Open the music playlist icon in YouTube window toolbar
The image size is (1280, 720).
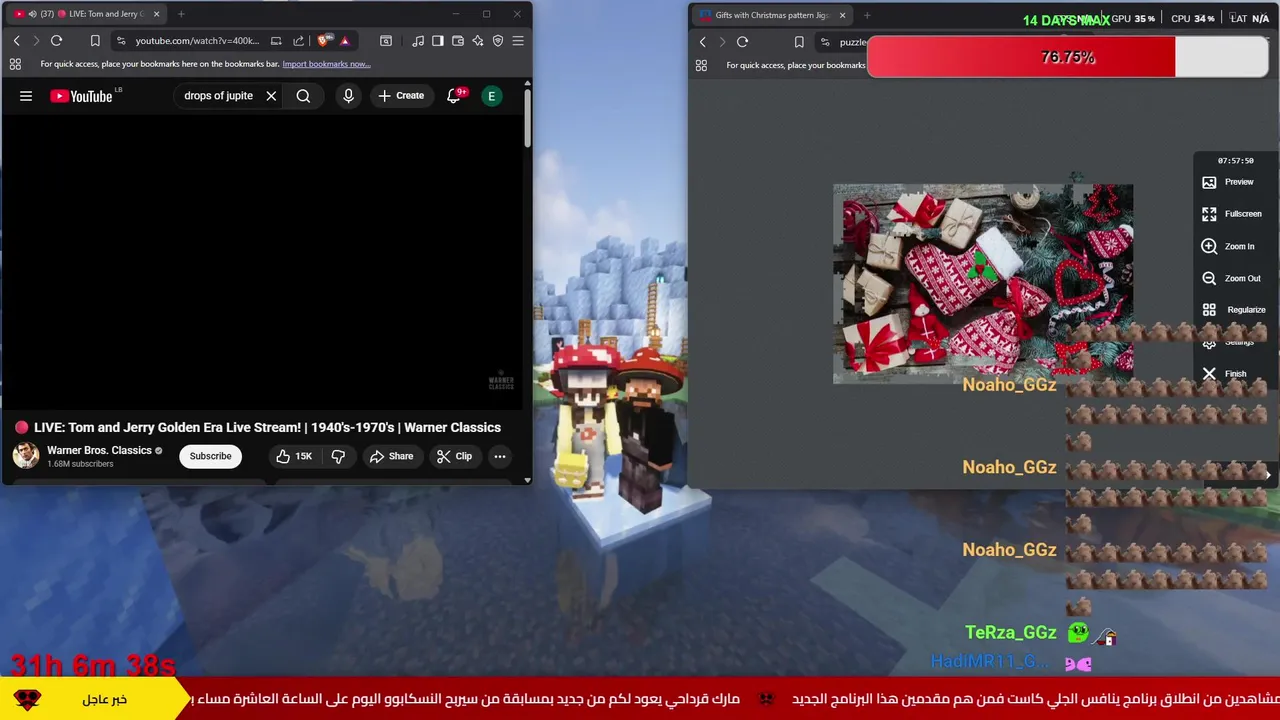click(x=416, y=41)
